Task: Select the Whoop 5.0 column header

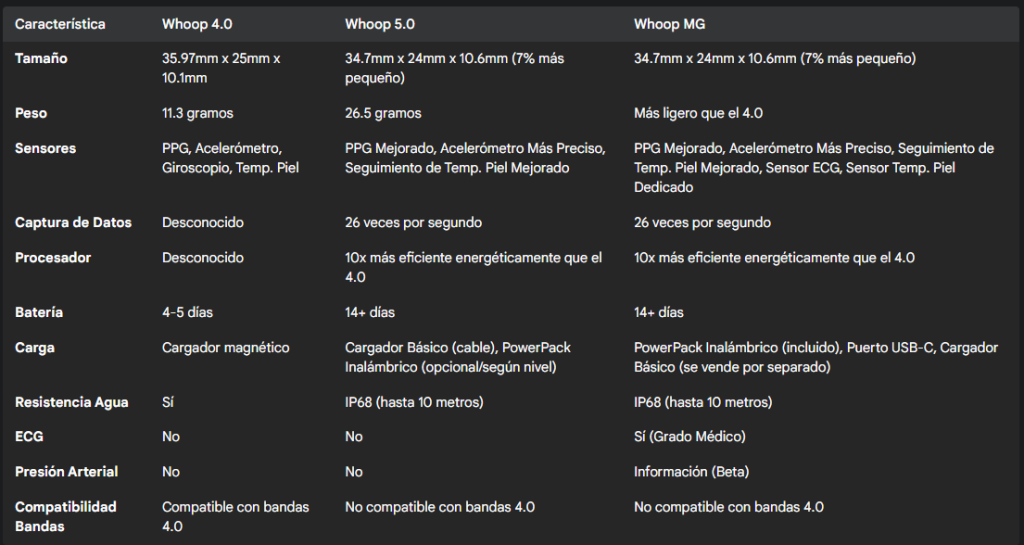Action: [380, 24]
